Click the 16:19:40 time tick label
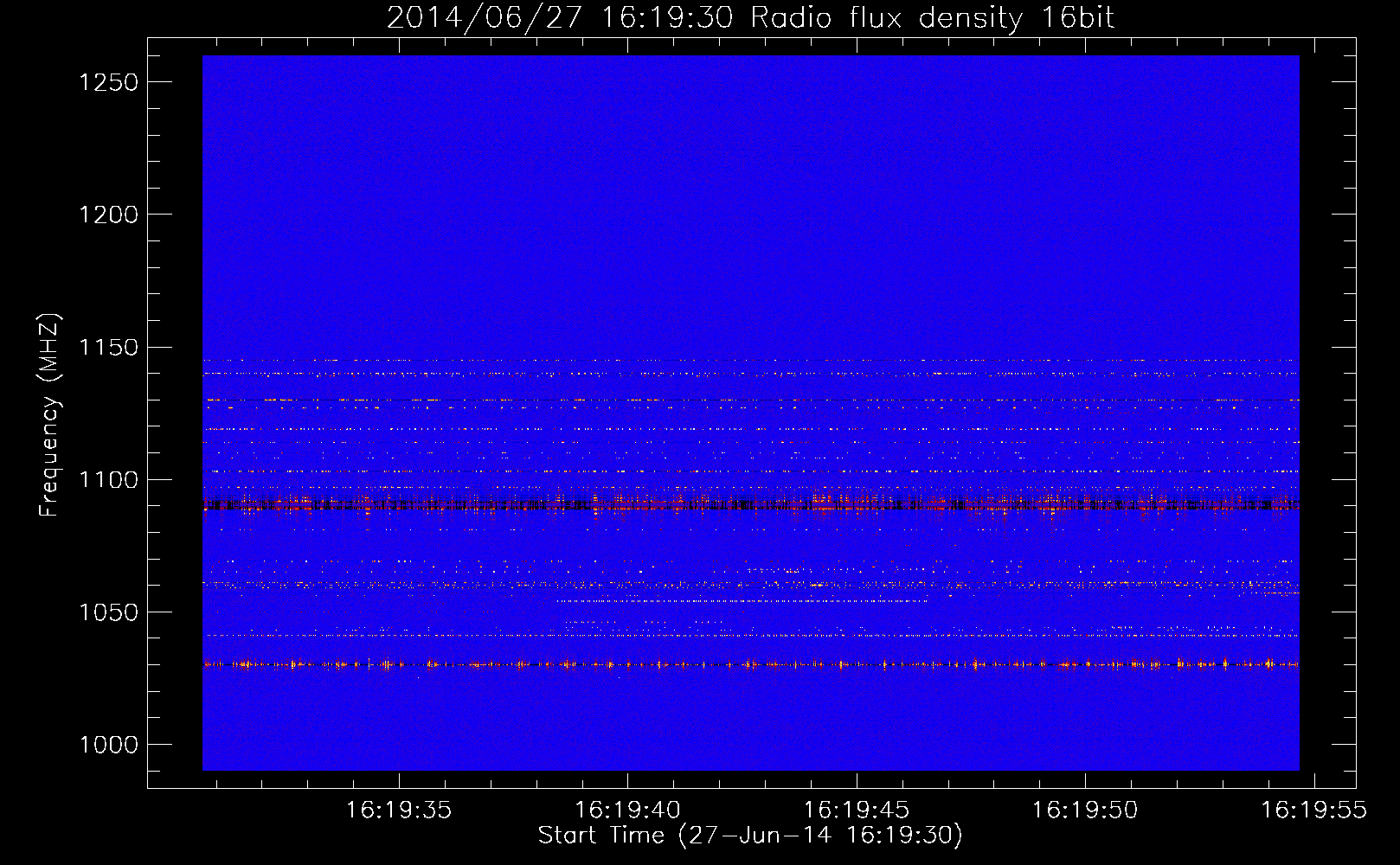 click(x=627, y=811)
